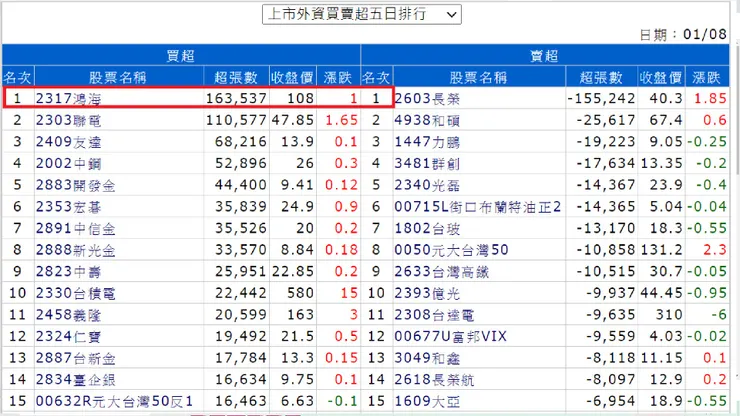The height and width of the screenshot is (416, 740).
Task: Click the value 22,442
Action: tap(241, 293)
